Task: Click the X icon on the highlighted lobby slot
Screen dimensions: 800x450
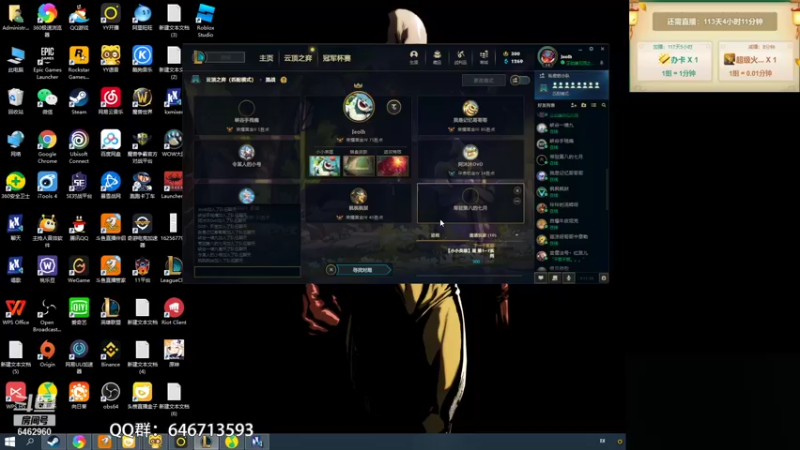Action: click(517, 190)
